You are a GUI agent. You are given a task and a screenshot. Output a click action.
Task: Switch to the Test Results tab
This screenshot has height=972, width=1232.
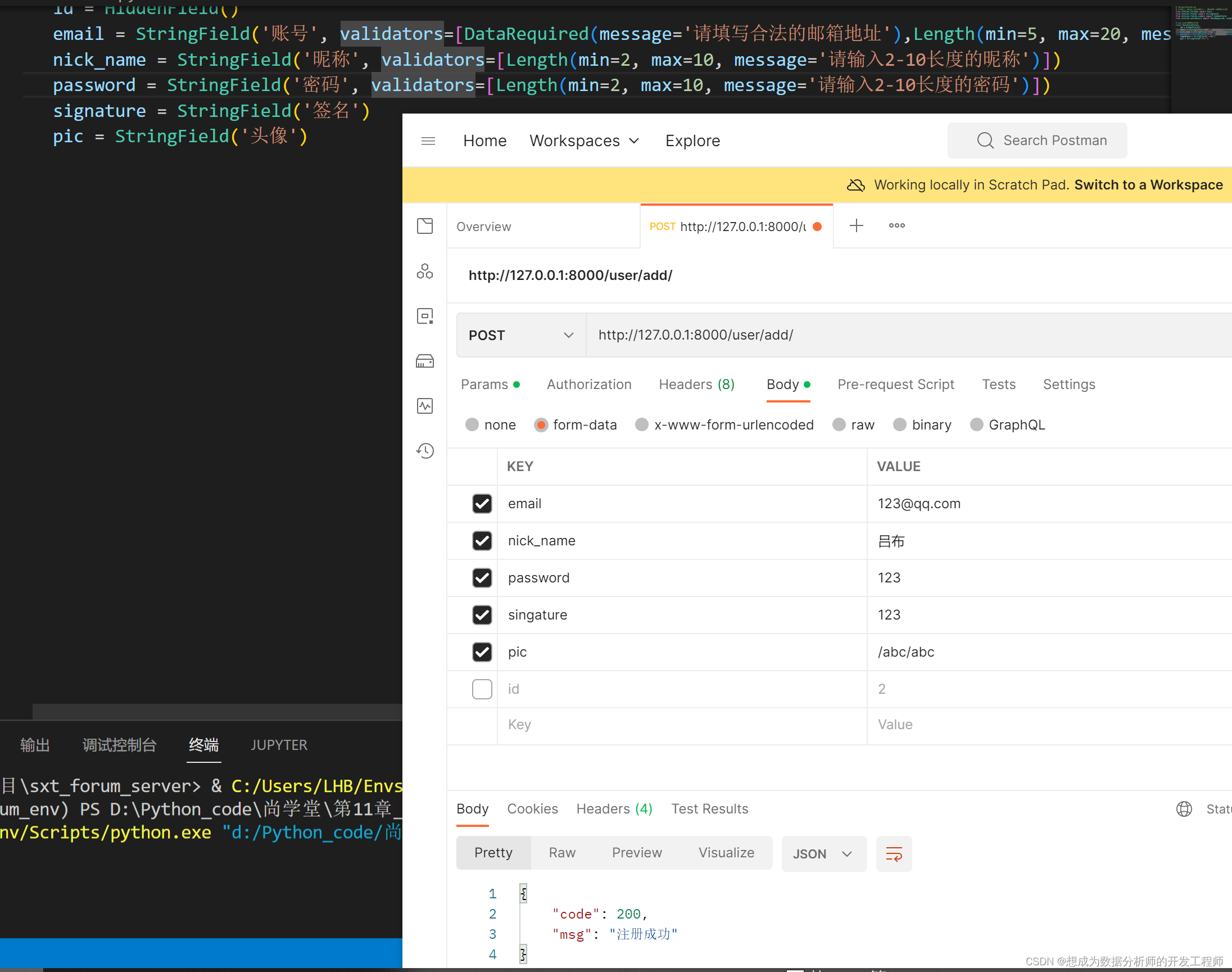click(710, 808)
